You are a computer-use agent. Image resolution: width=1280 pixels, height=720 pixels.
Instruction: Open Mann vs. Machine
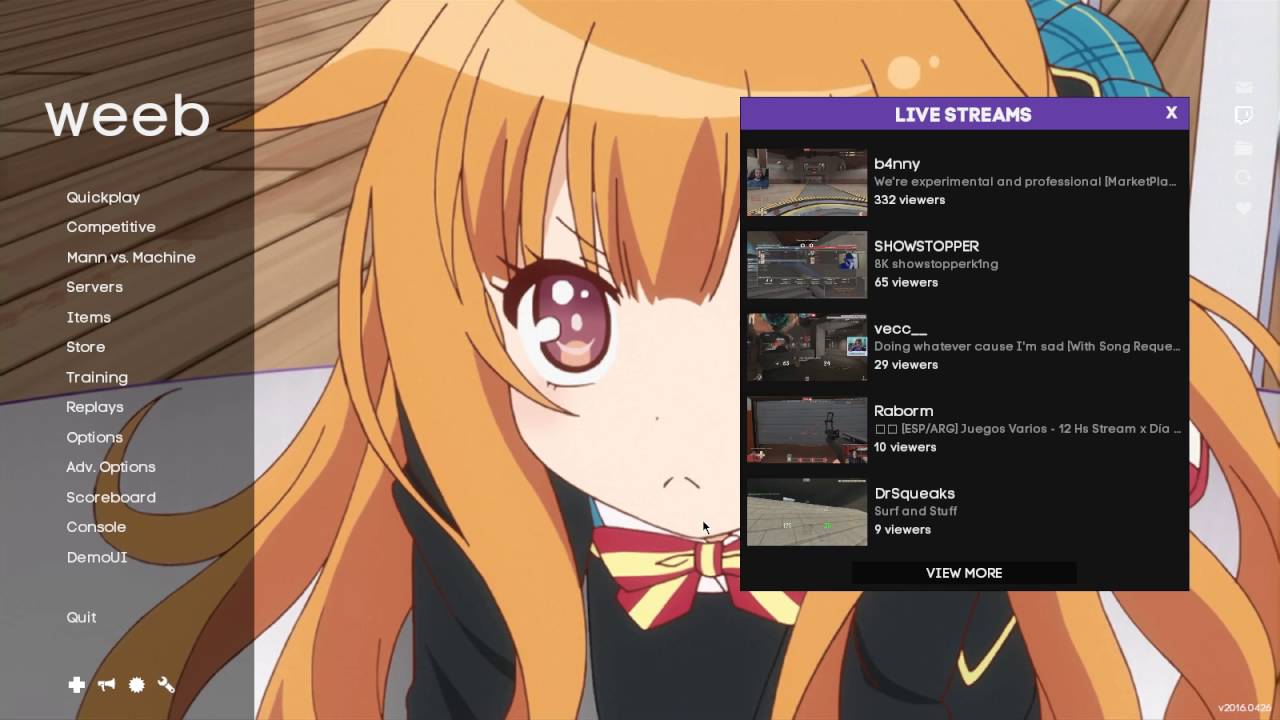click(131, 257)
